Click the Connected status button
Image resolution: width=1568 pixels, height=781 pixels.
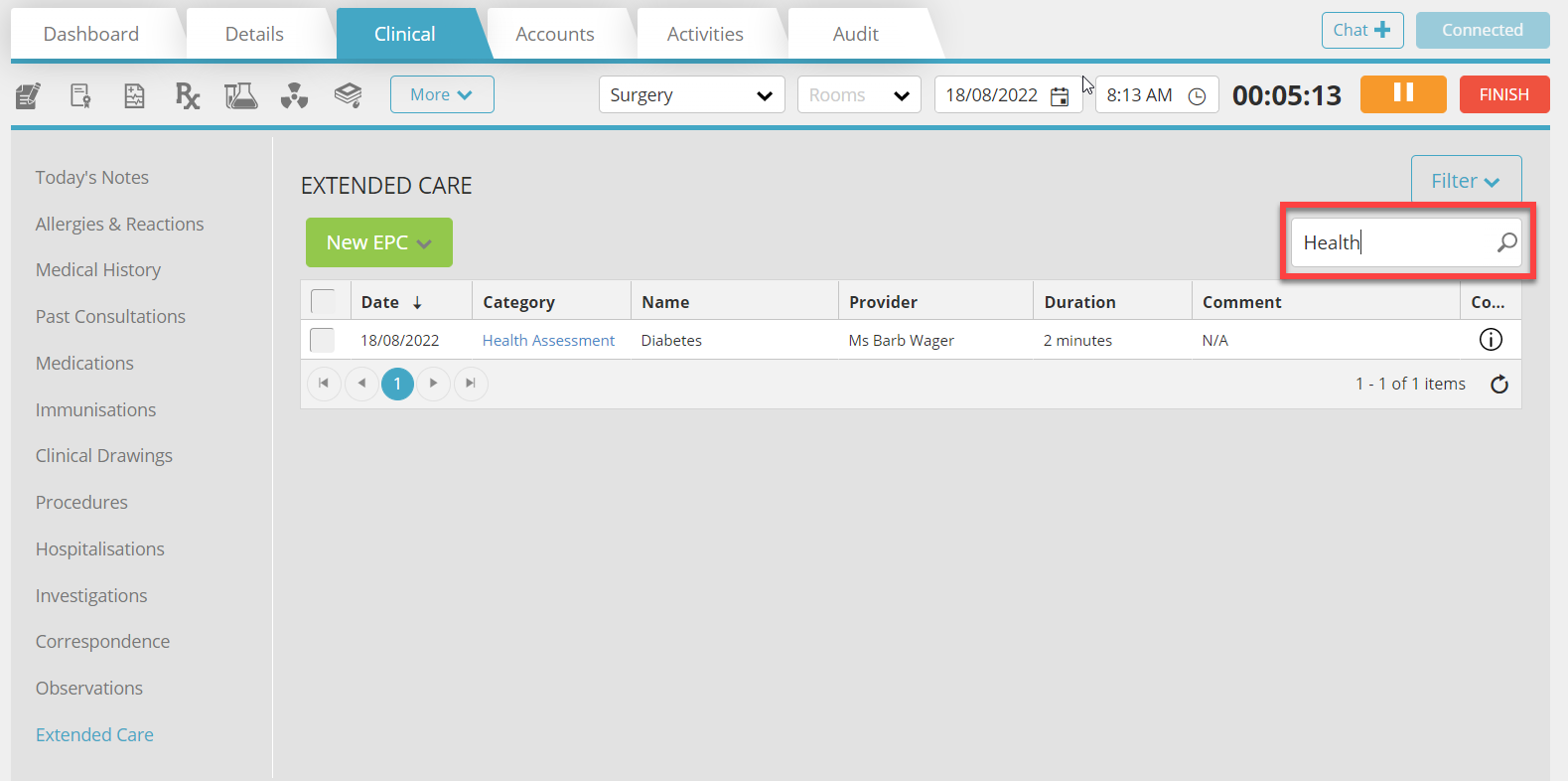(1483, 30)
